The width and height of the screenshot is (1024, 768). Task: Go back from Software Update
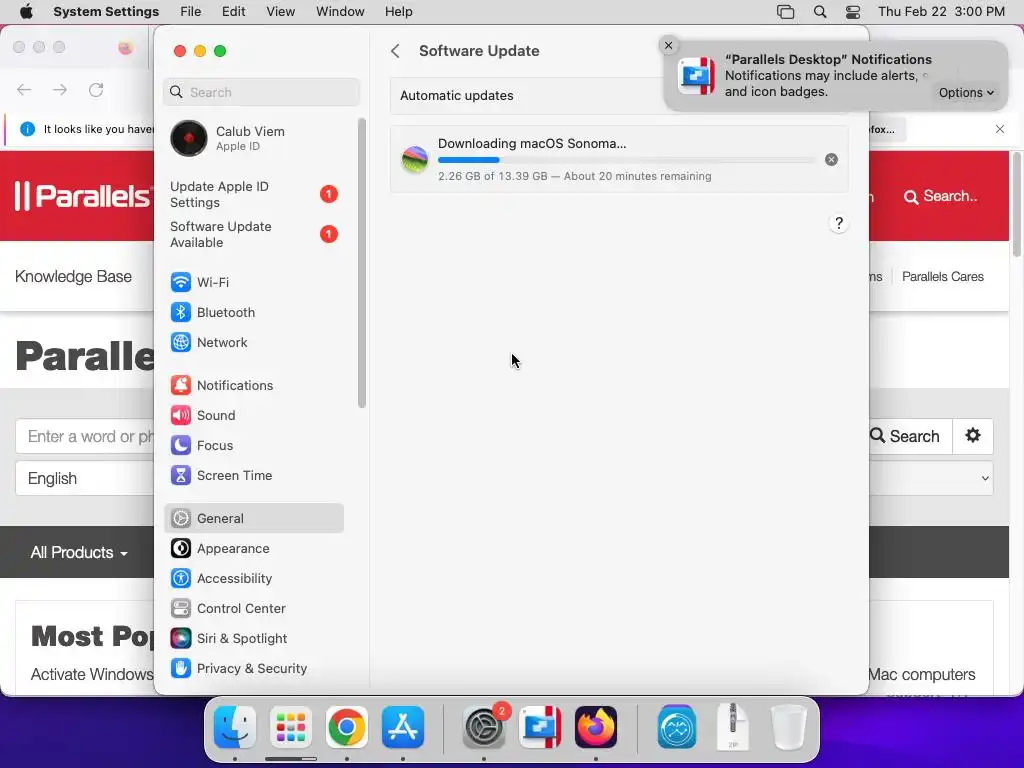[x=395, y=51]
